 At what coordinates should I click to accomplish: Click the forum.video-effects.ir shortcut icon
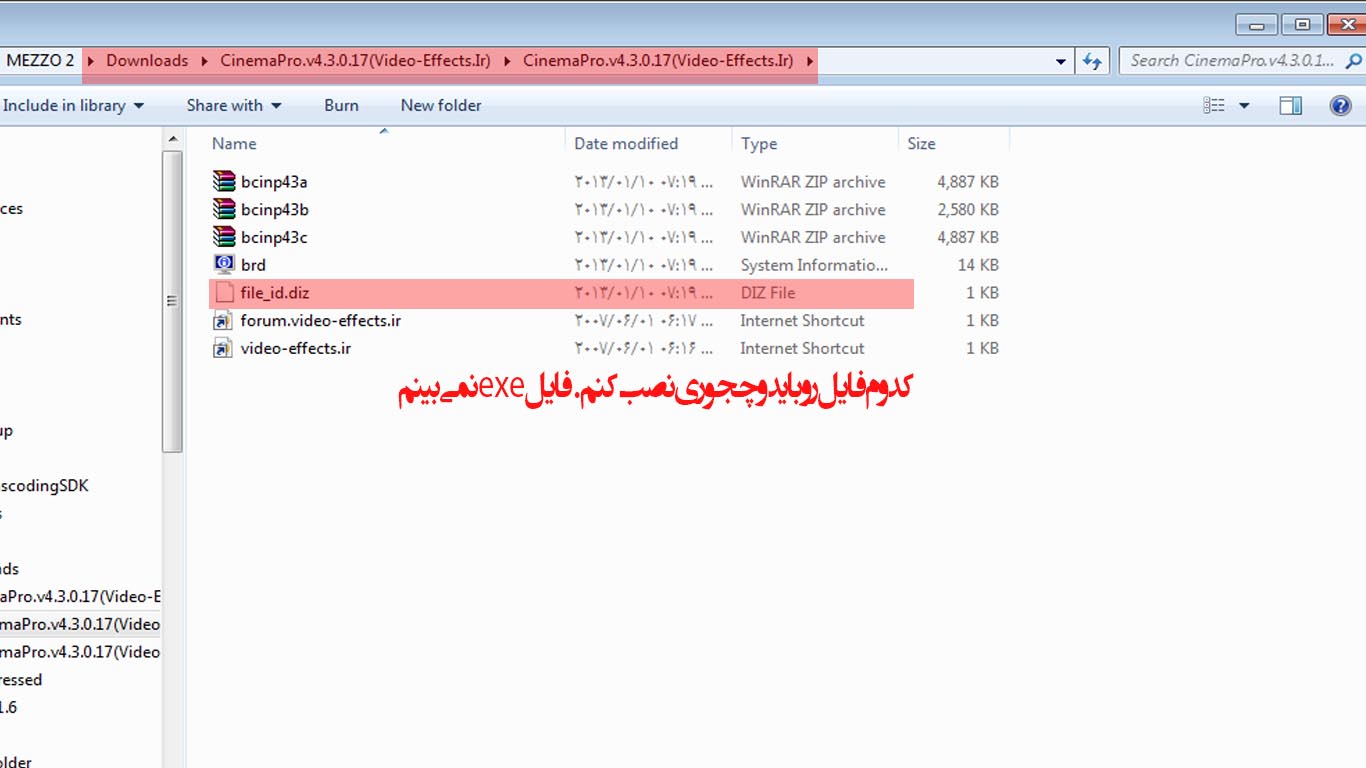[x=224, y=321]
